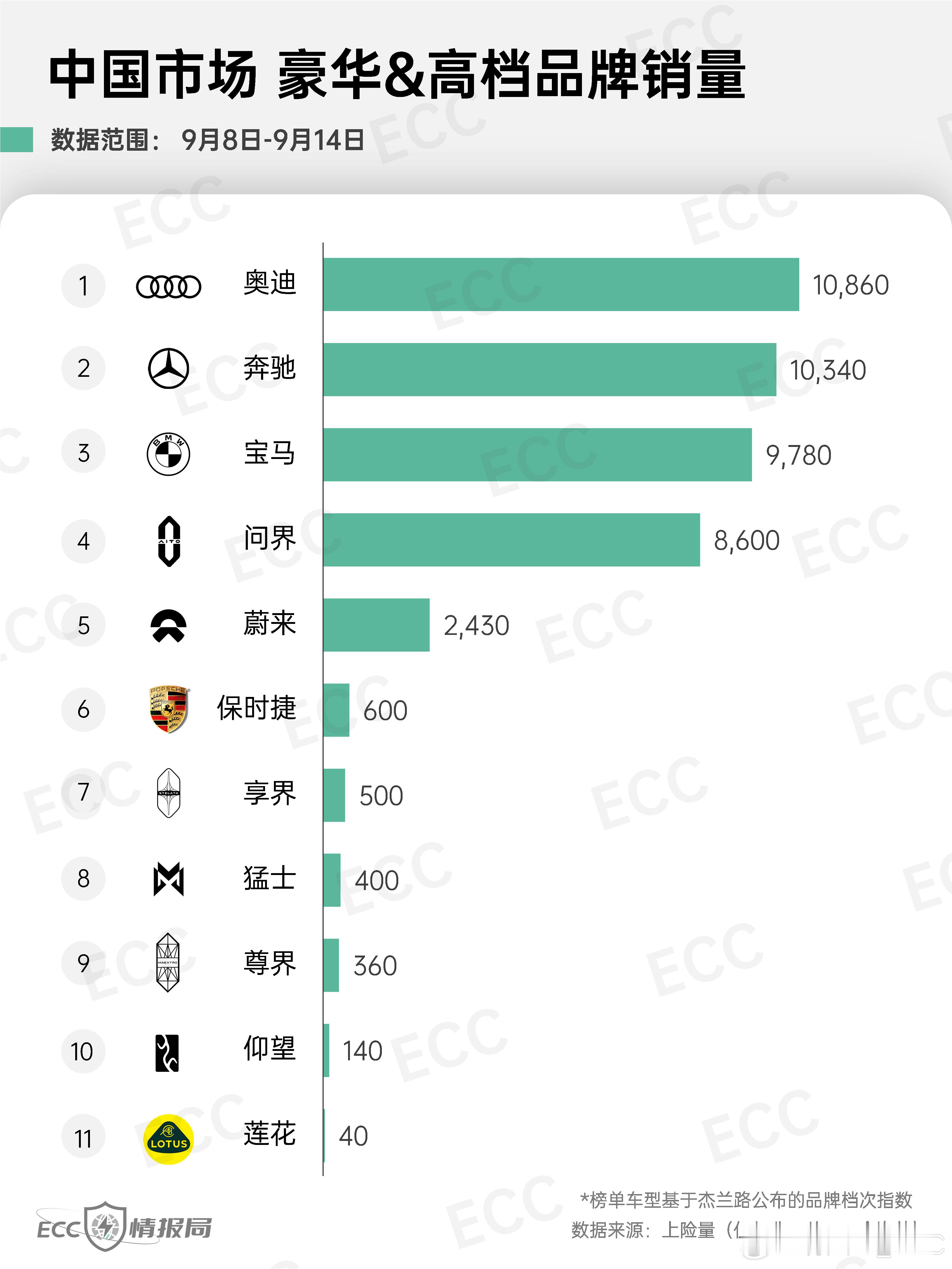The image size is (952, 1269).
Task: Click the Yangwang brand logo
Action: pos(168,1053)
